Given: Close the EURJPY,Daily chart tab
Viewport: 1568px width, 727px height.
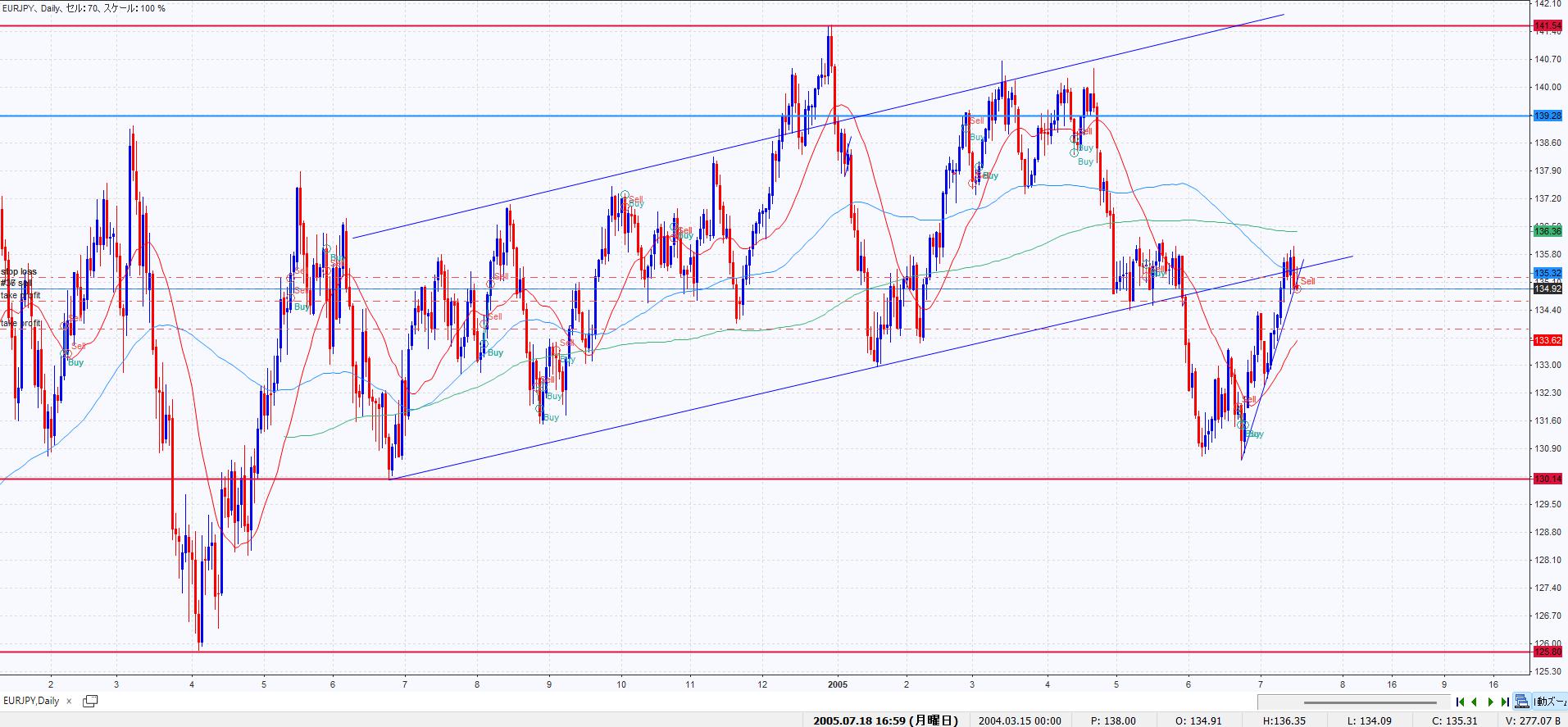Looking at the screenshot, I should 69,702.
